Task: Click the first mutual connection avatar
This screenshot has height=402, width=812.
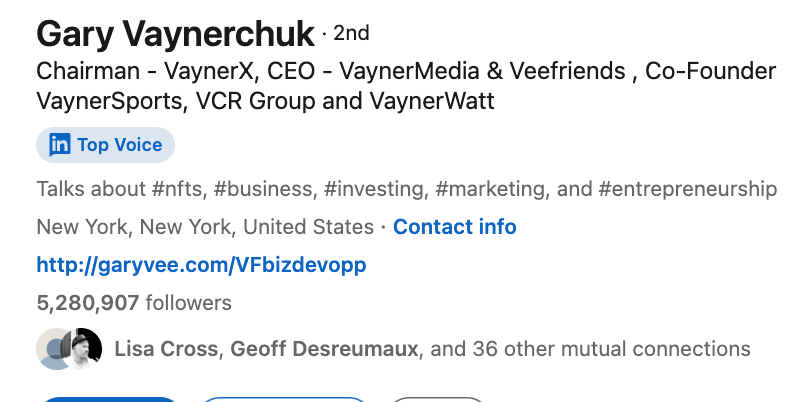Action: (x=51, y=349)
